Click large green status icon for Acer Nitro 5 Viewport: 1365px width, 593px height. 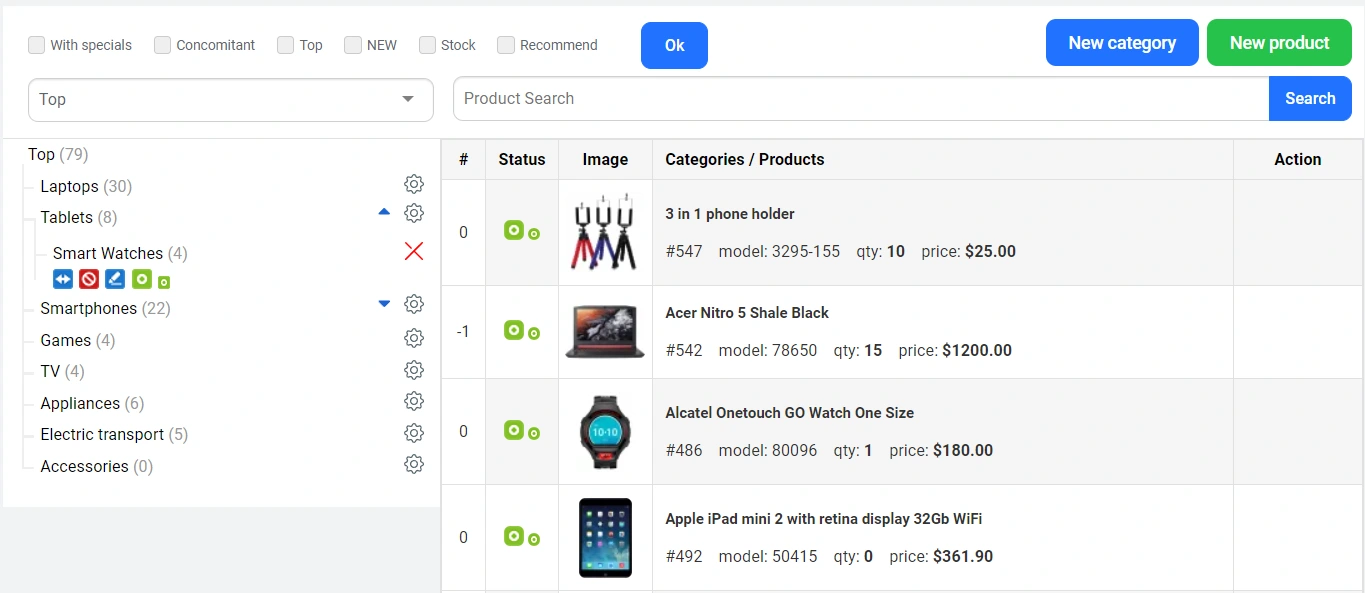pyautogui.click(x=514, y=329)
